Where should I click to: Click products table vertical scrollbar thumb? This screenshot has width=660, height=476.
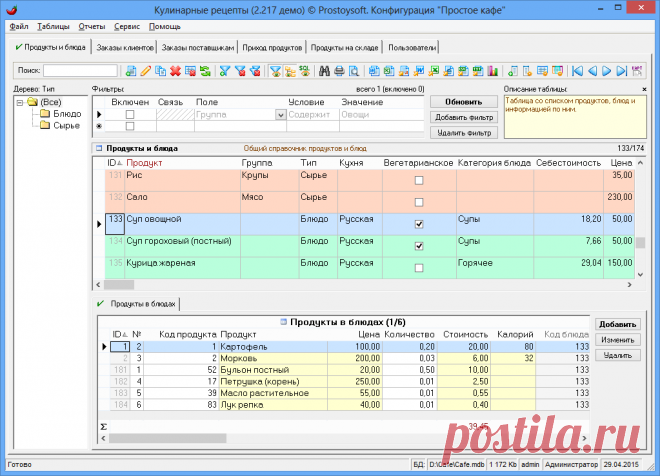[x=641, y=243]
